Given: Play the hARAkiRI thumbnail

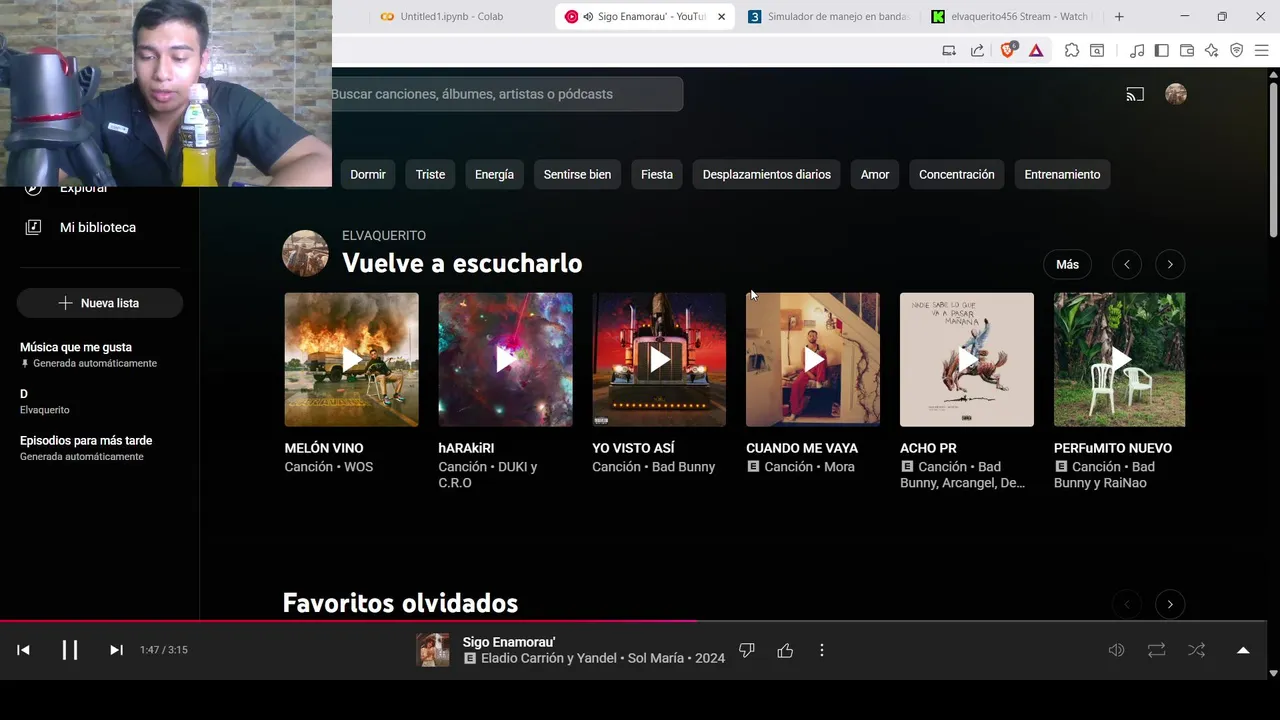Looking at the screenshot, I should 505,359.
